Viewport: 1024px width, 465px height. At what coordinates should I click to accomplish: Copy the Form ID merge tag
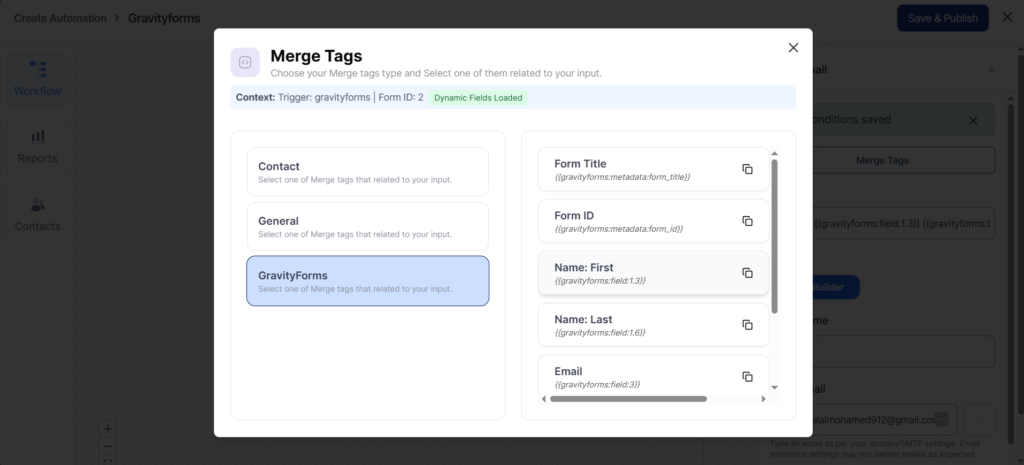[747, 221]
